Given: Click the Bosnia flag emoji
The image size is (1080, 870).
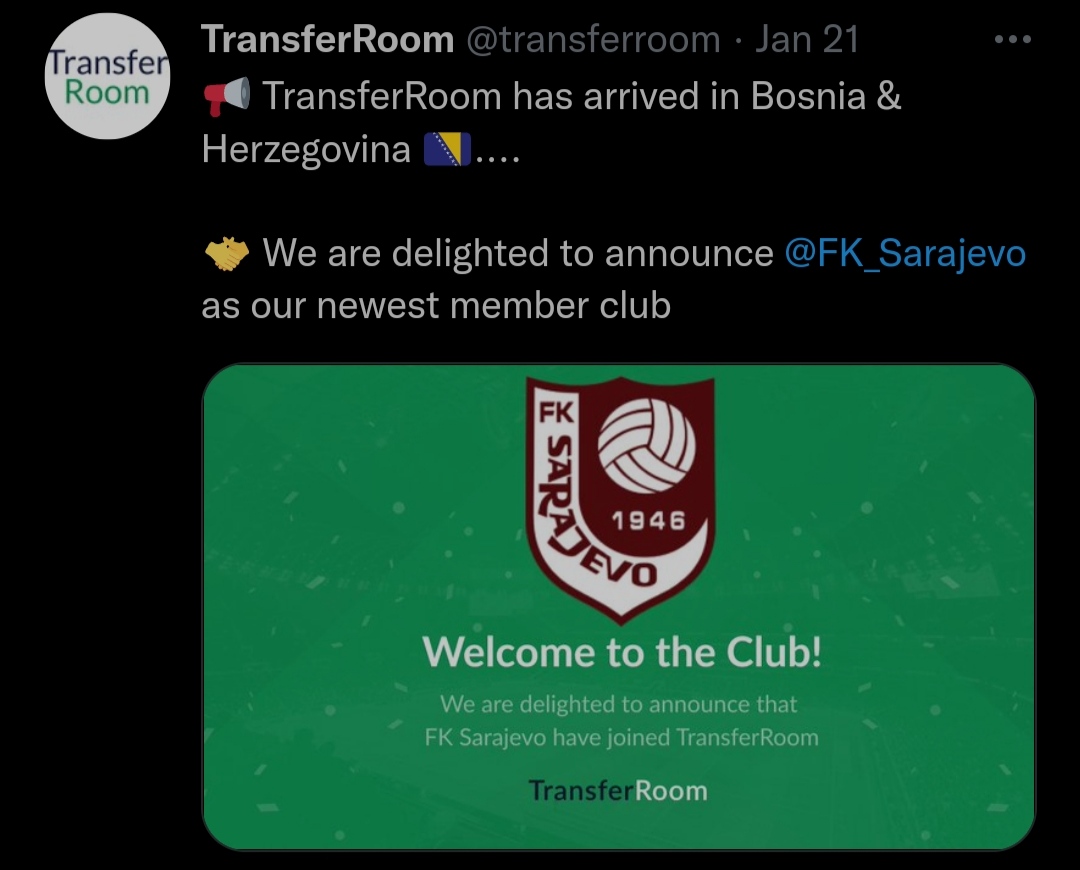Looking at the screenshot, I should pos(447,149).
